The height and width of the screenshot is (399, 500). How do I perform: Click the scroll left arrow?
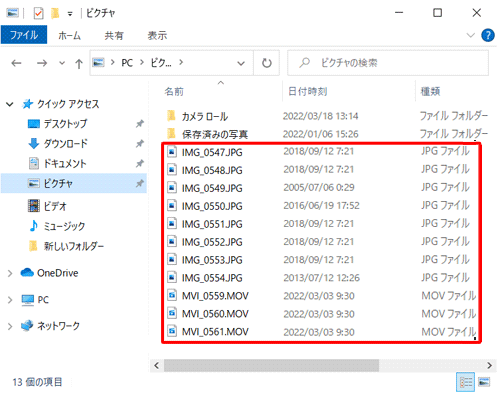click(156, 365)
